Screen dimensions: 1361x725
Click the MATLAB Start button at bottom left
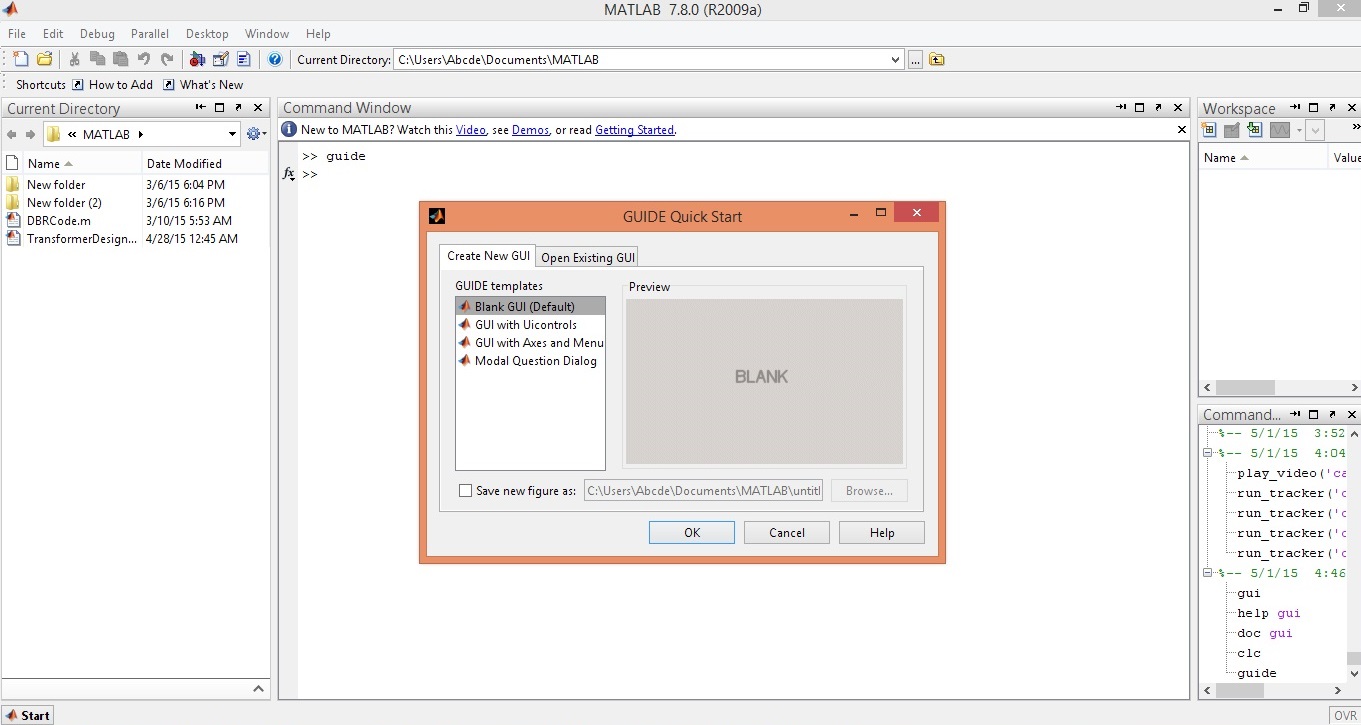(x=28, y=715)
